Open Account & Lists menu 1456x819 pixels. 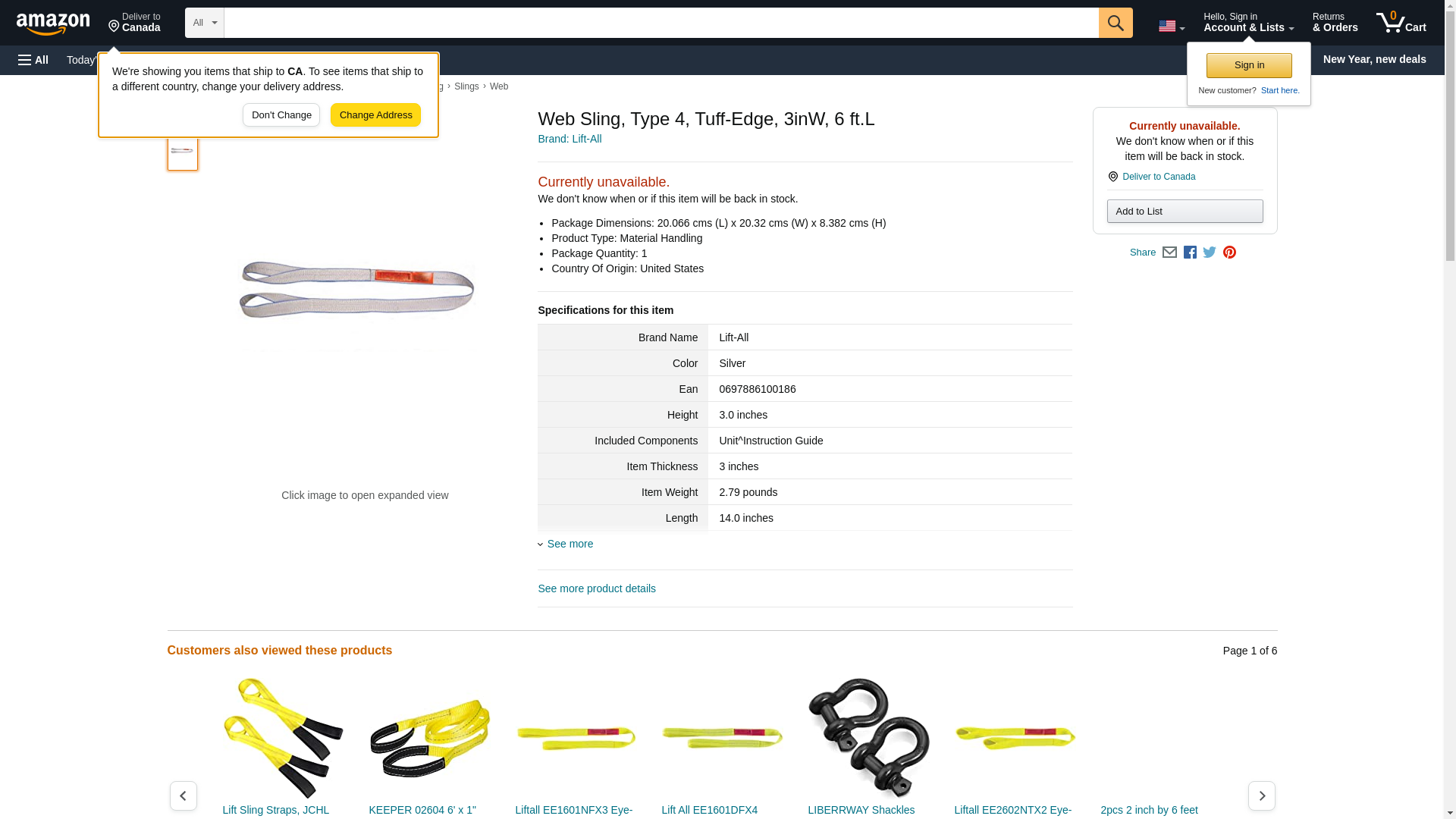tap(1248, 23)
